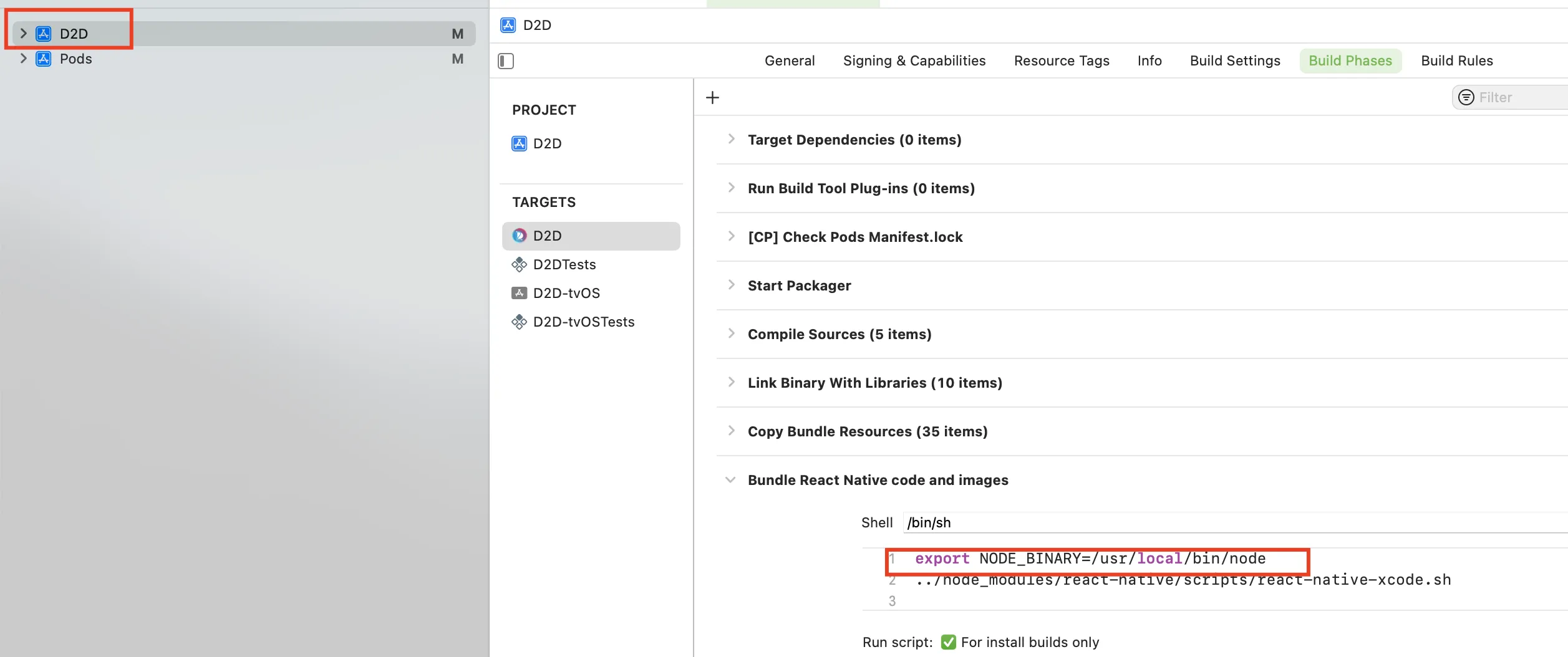Screen dimensions: 1568x657
Task: Expand the Compile Sources phase
Action: 731,334
